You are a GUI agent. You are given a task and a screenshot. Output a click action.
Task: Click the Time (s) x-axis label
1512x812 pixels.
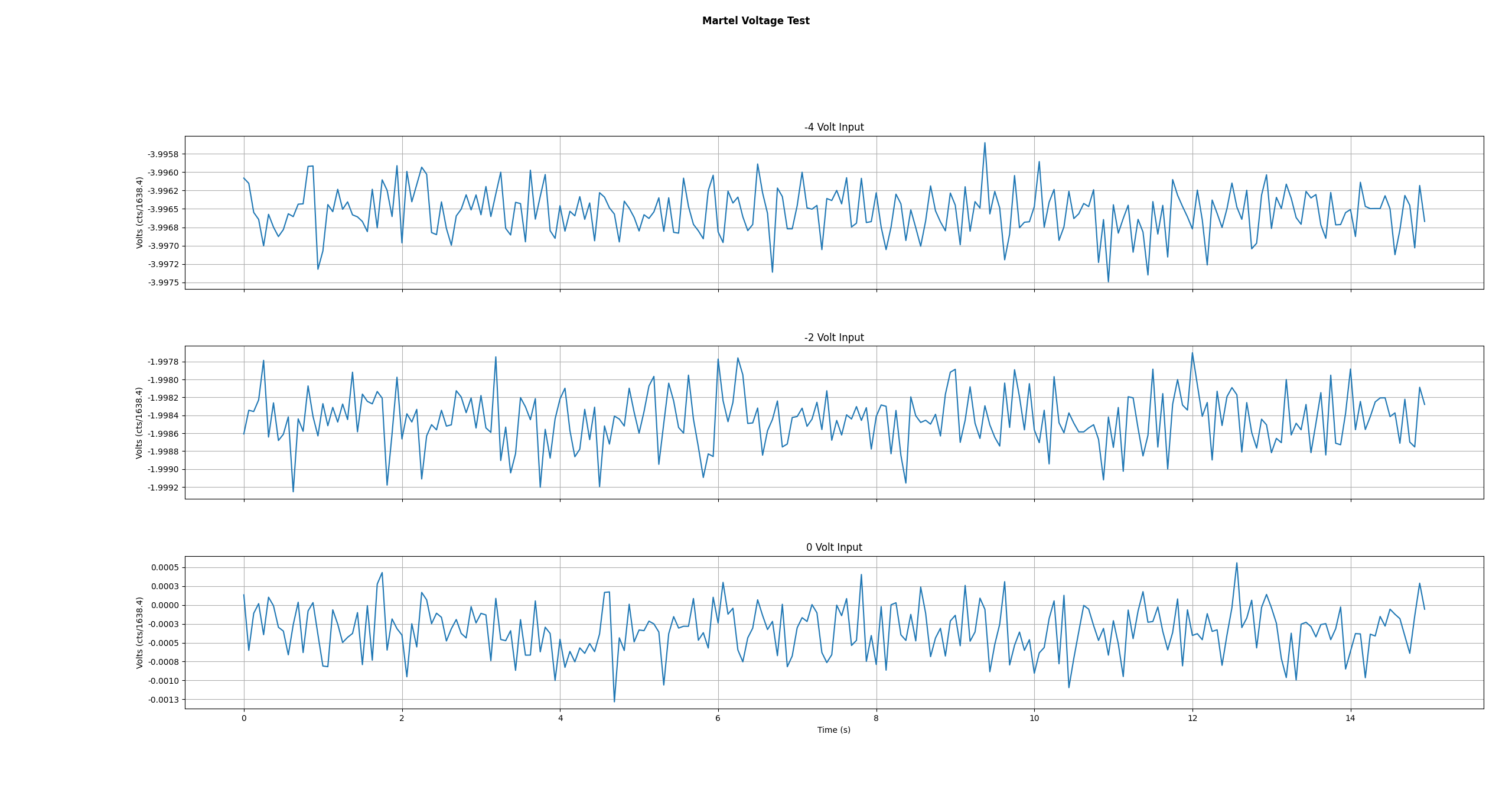833,730
